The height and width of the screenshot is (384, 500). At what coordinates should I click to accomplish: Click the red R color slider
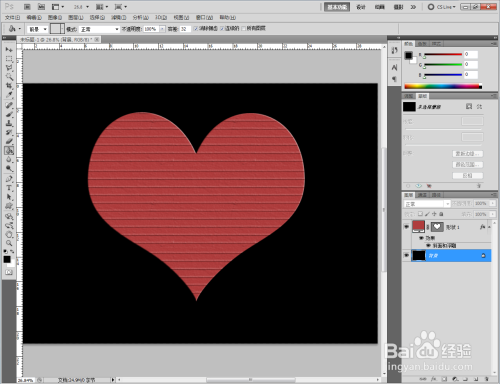[443, 54]
